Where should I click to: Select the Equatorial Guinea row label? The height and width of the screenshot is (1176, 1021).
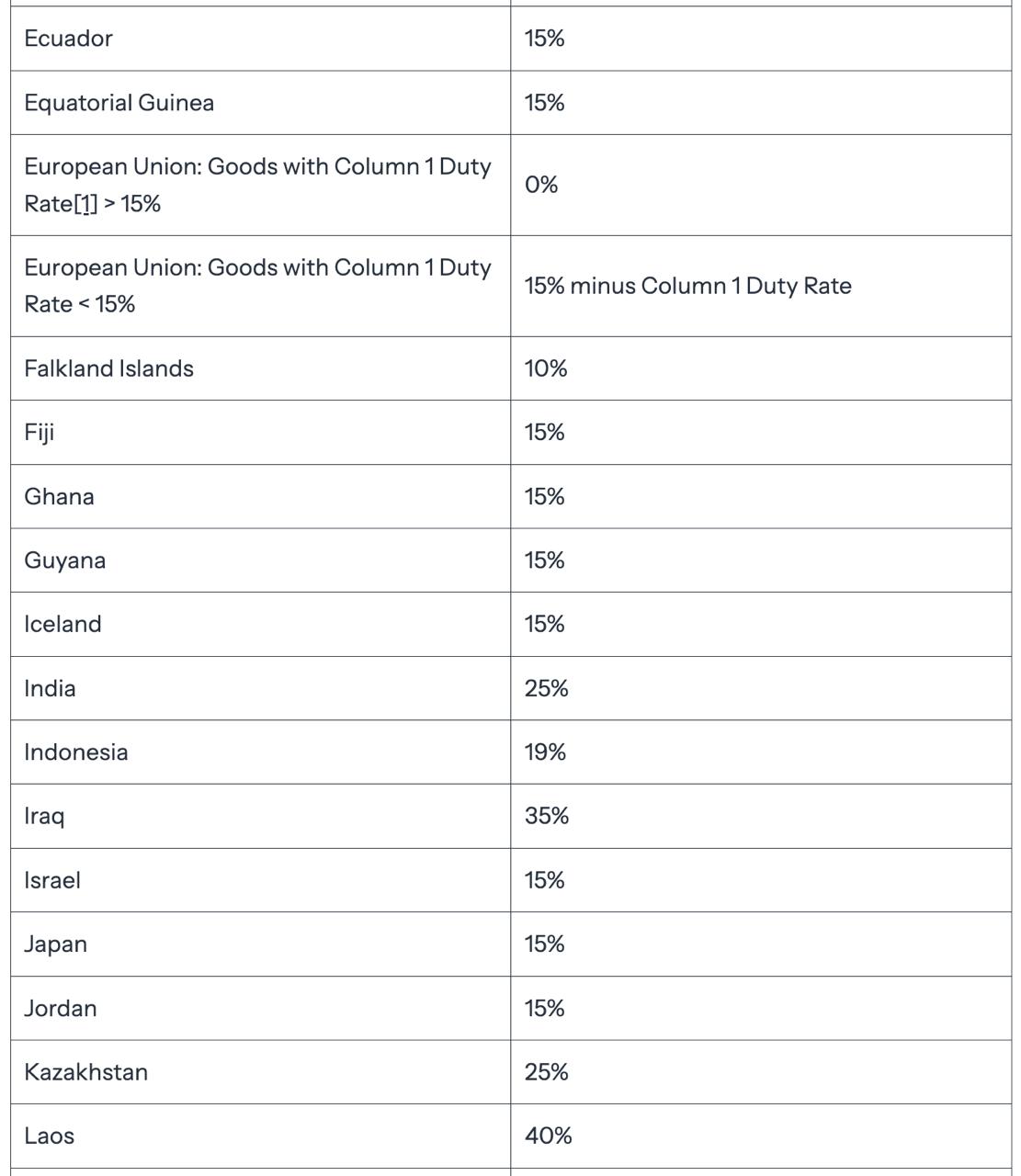pyautogui.click(x=119, y=103)
